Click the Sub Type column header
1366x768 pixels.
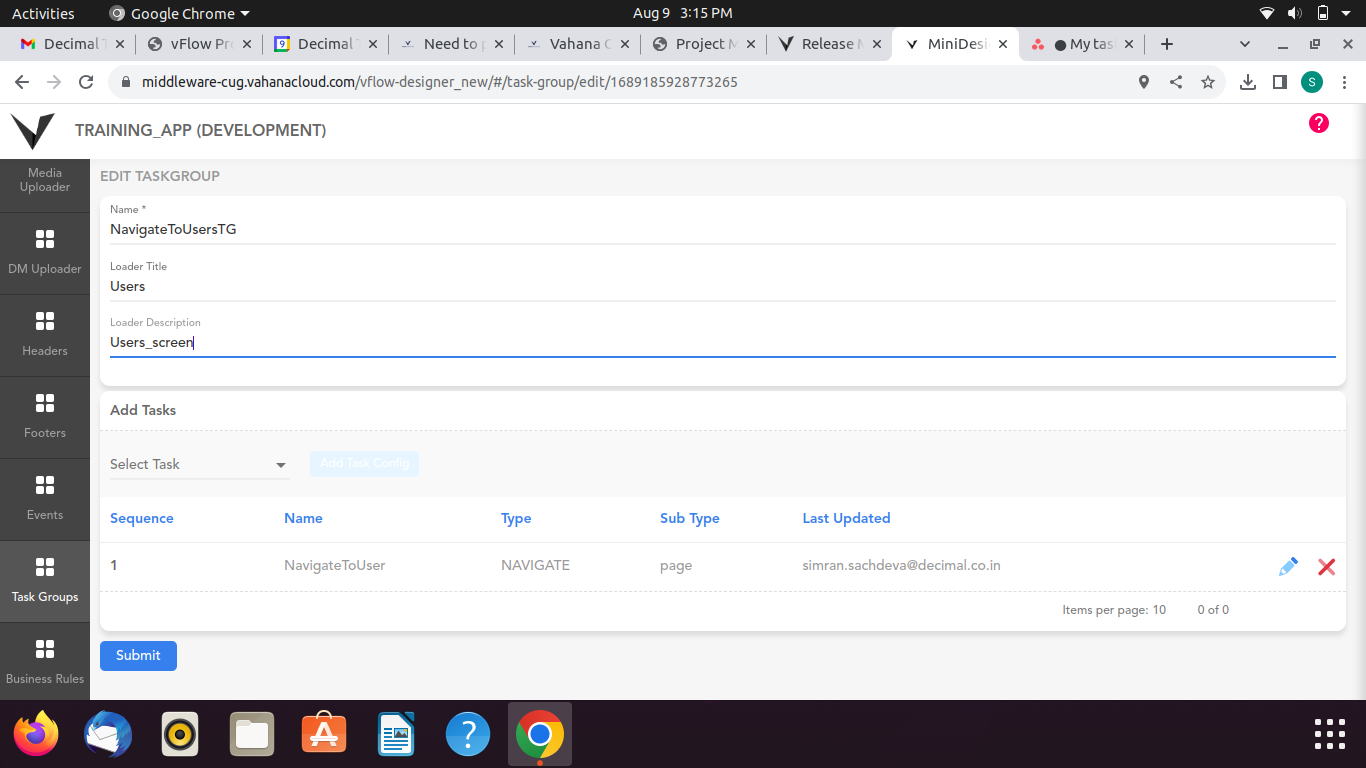pos(690,518)
